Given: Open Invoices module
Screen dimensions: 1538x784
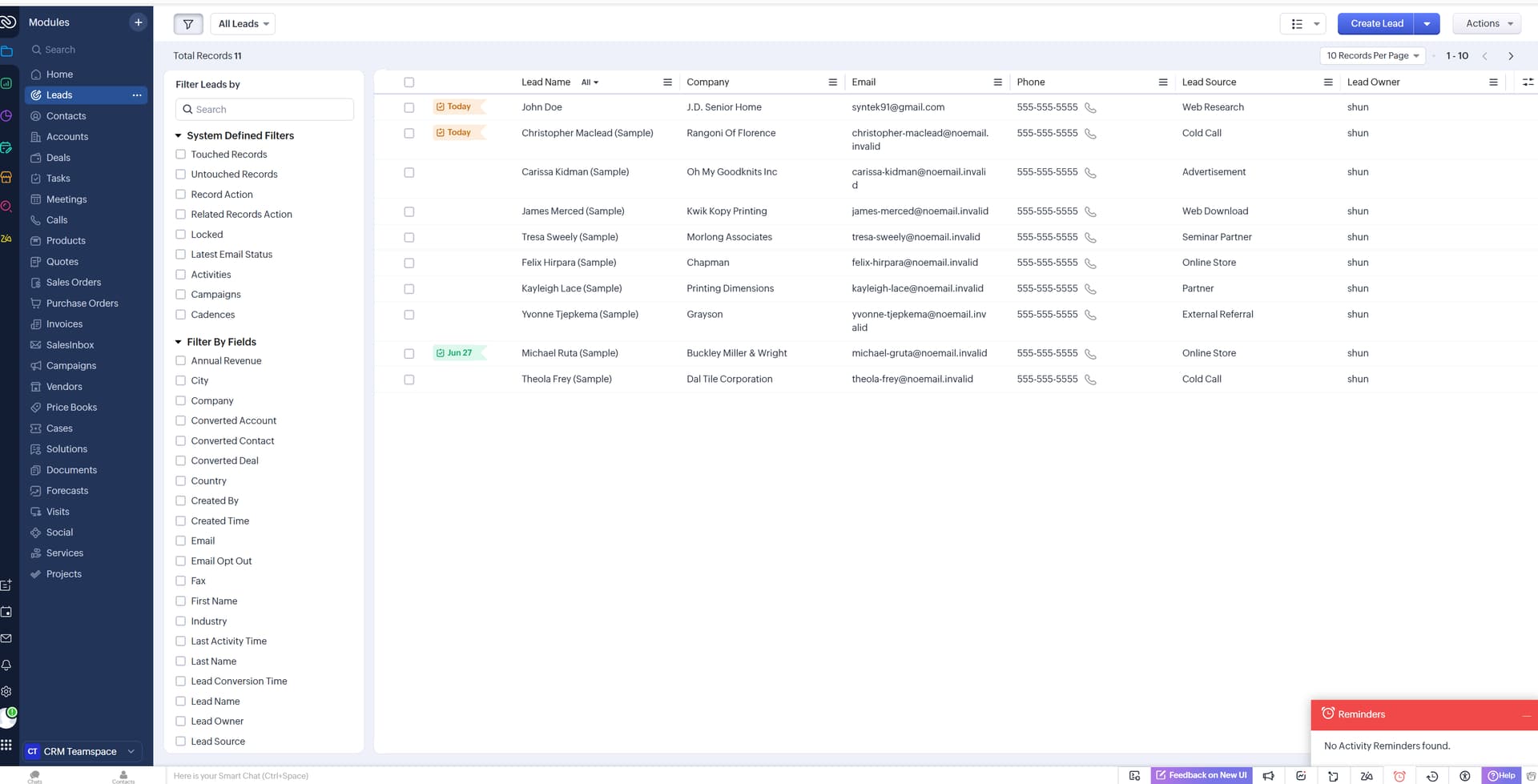Looking at the screenshot, I should tap(64, 324).
